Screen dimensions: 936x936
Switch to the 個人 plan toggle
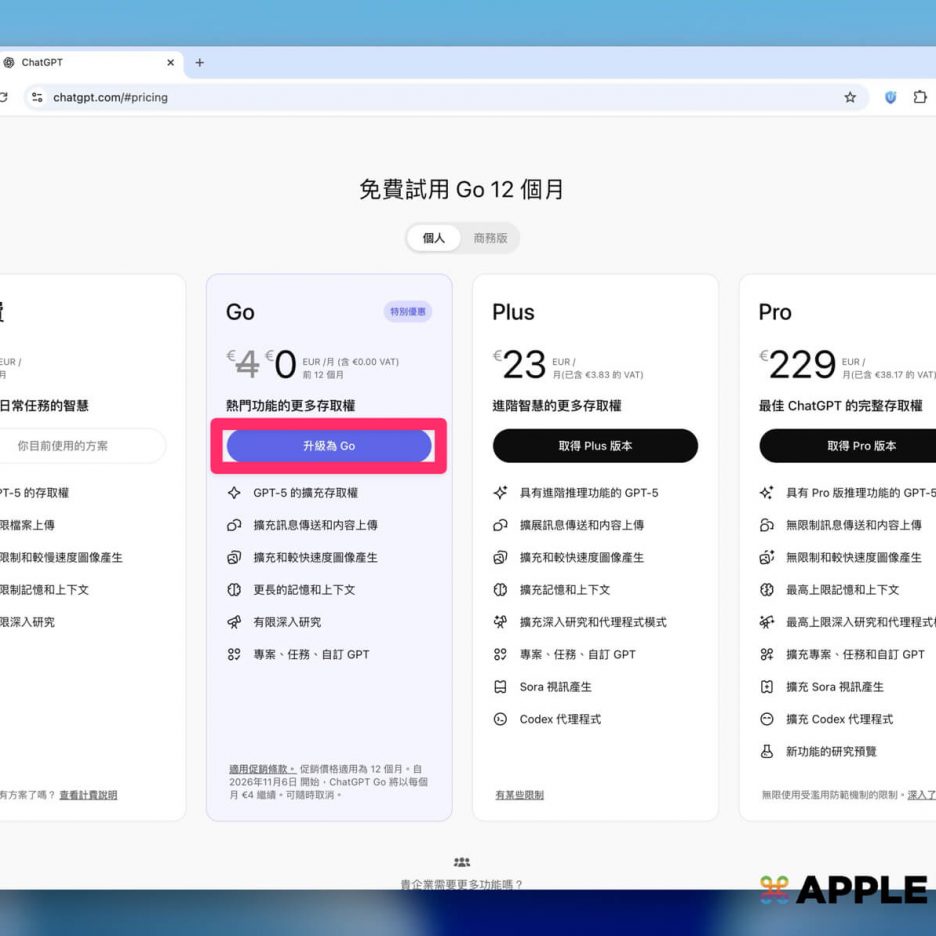tap(434, 238)
